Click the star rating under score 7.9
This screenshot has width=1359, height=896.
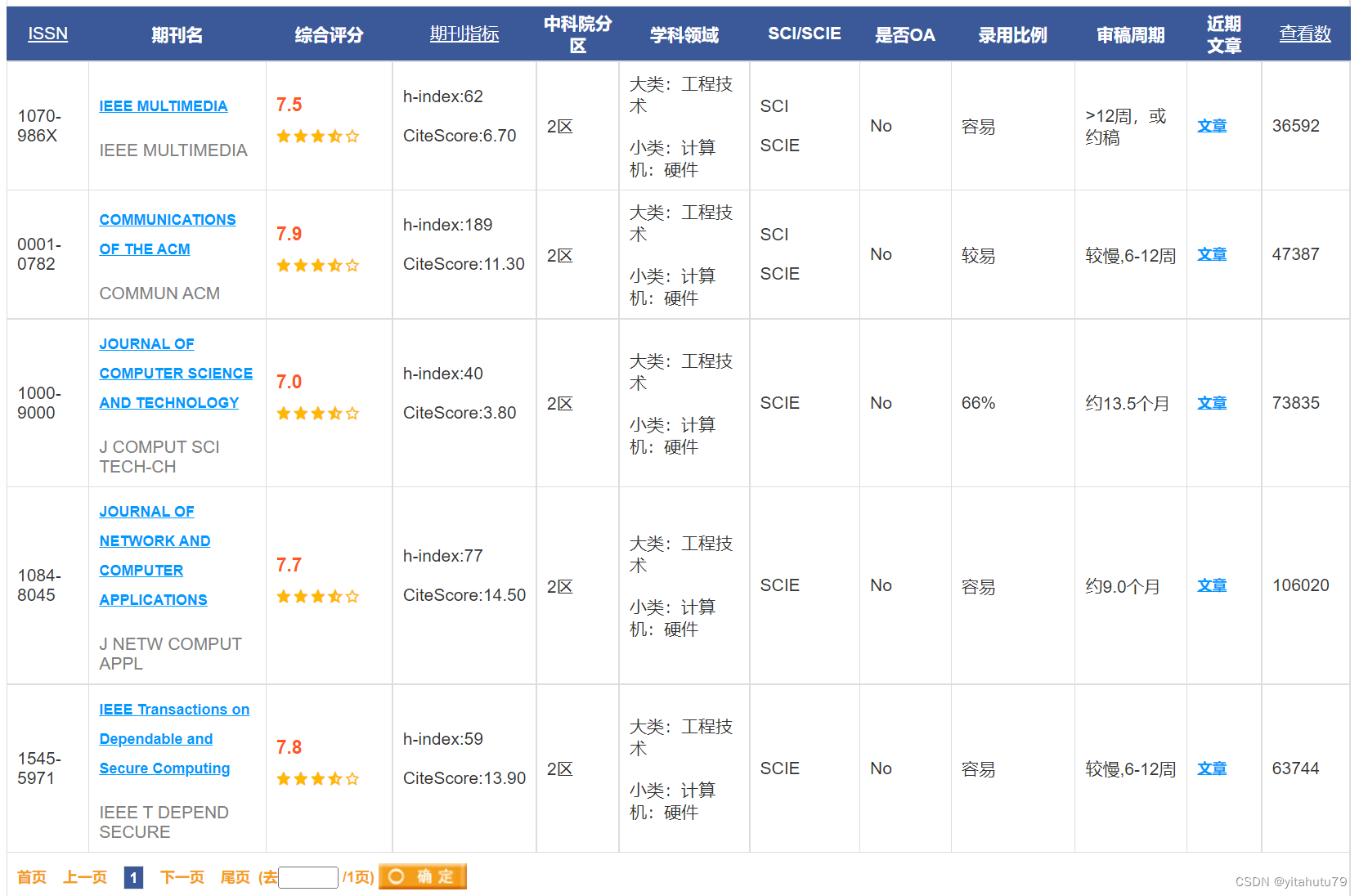point(317,266)
